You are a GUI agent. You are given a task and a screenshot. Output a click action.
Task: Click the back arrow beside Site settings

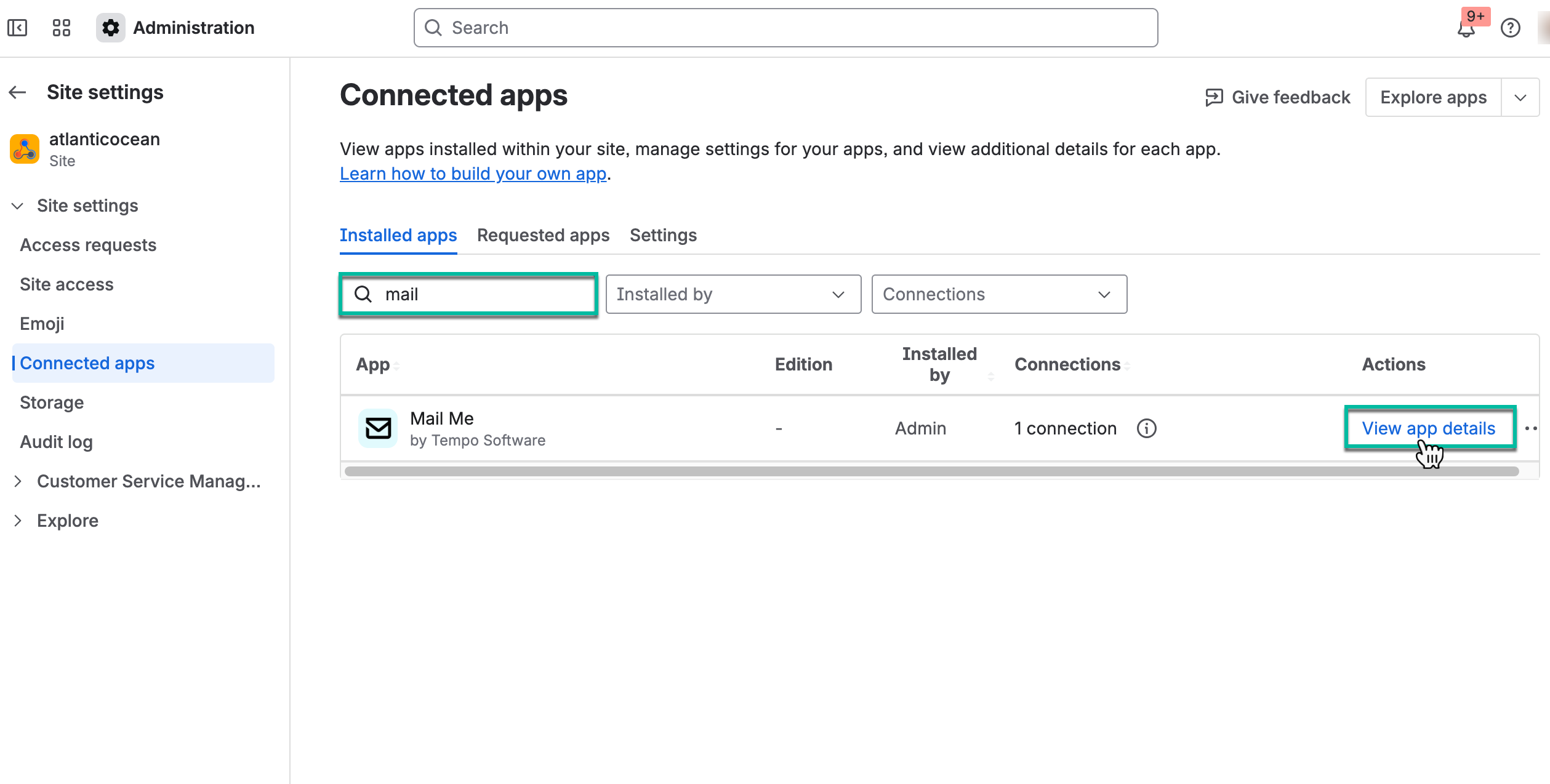pyautogui.click(x=18, y=92)
